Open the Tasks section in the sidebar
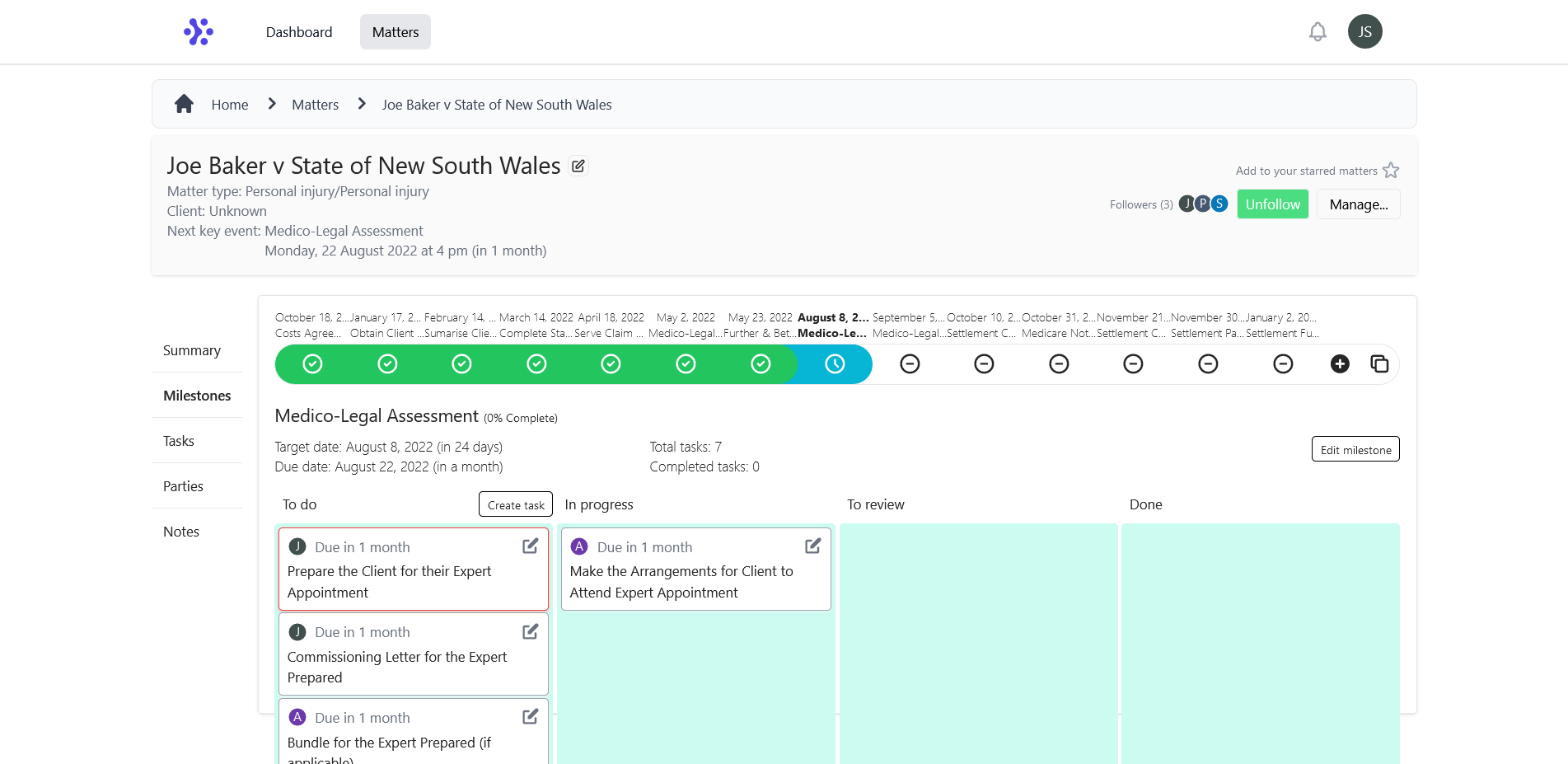Viewport: 1568px width, 764px height. [178, 440]
